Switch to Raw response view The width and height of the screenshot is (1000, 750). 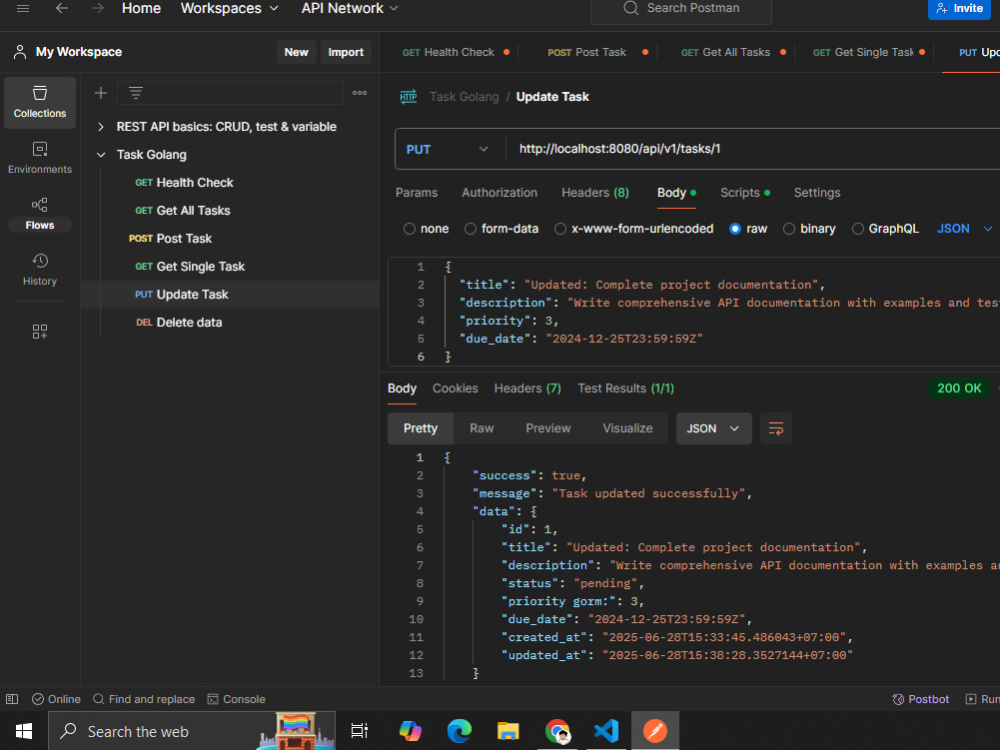coord(482,429)
